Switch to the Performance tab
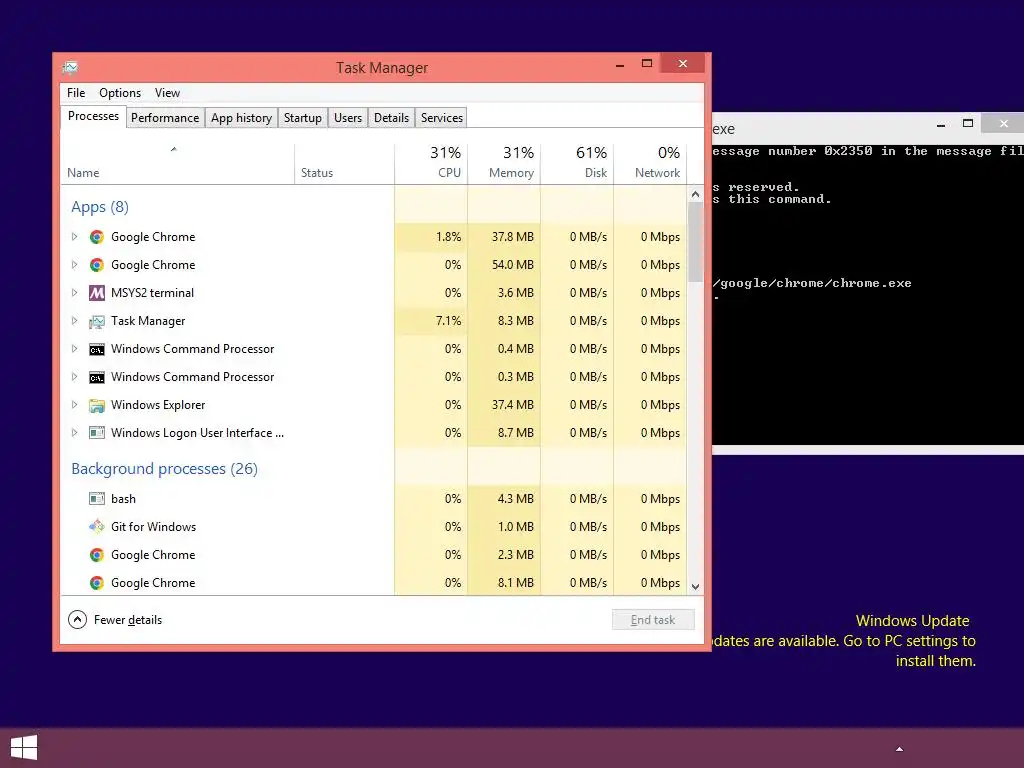 [x=165, y=118]
